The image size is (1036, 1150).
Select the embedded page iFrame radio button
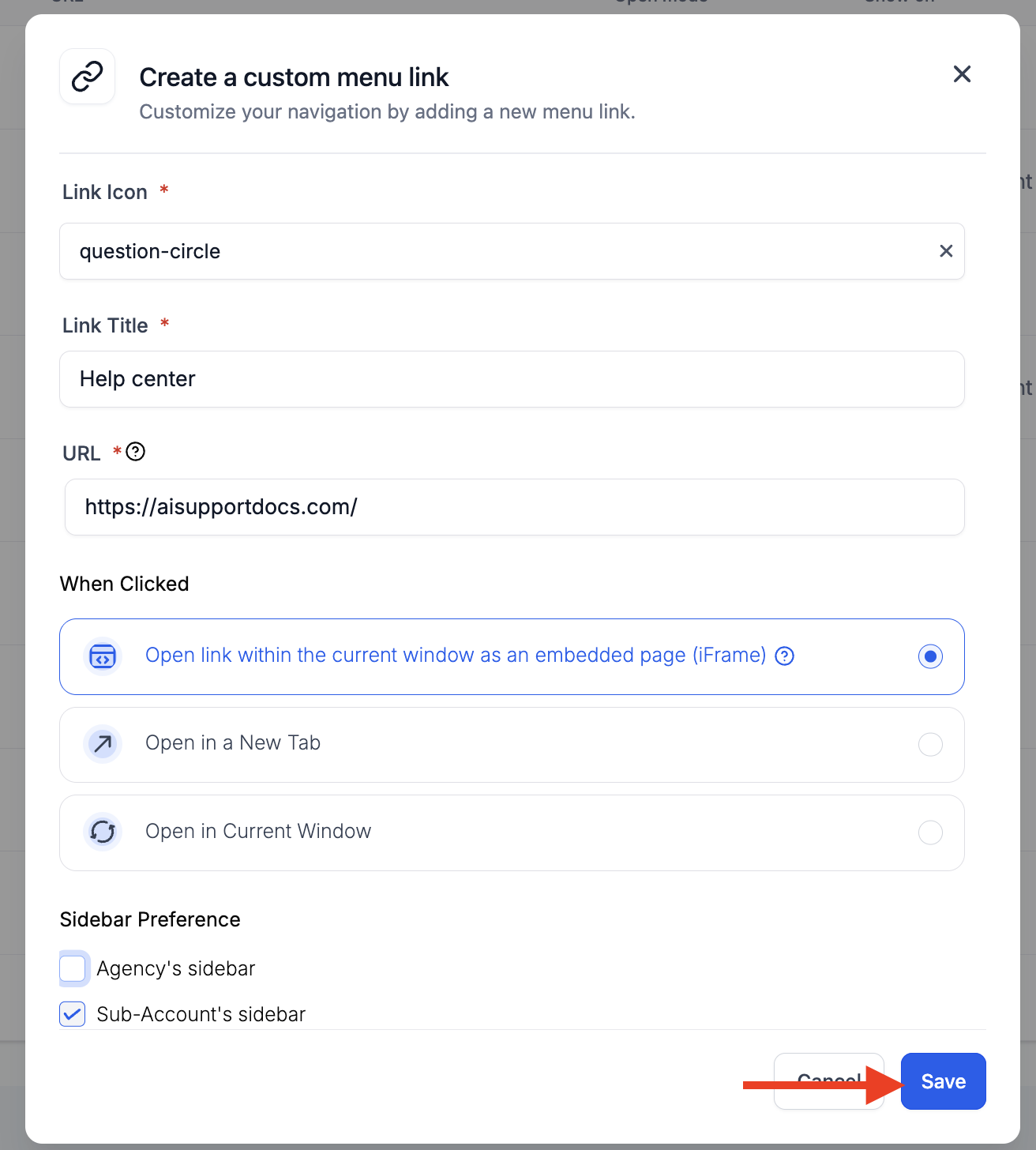tap(930, 656)
